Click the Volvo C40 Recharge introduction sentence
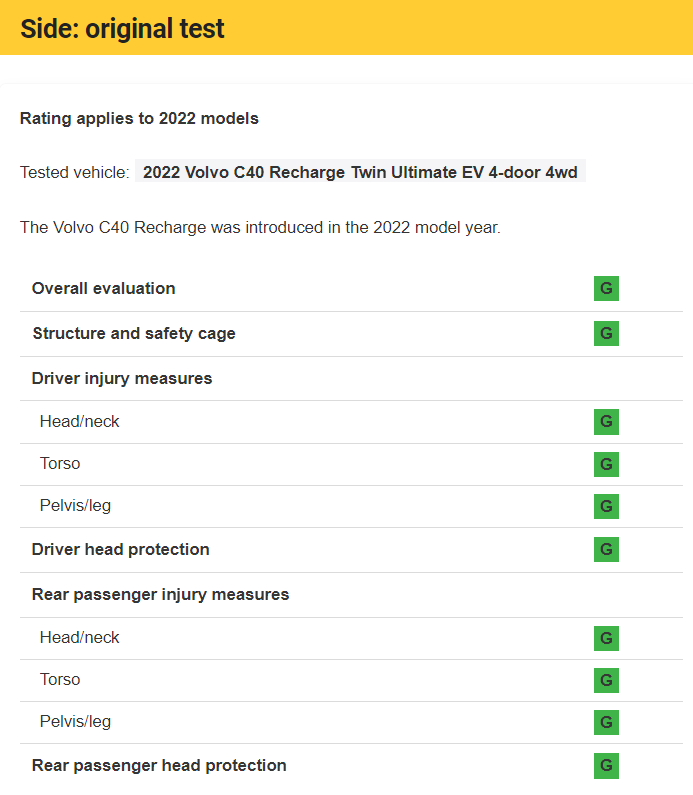Image resolution: width=693 pixels, height=795 pixels. point(260,227)
